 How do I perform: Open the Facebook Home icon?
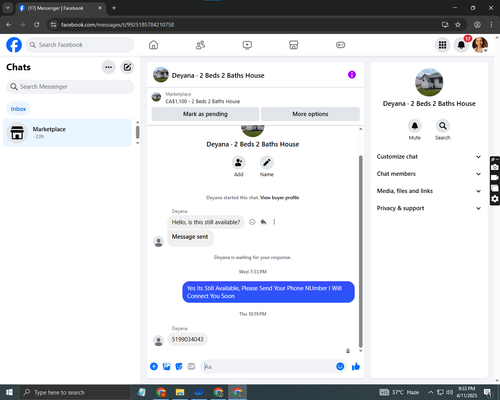153,45
